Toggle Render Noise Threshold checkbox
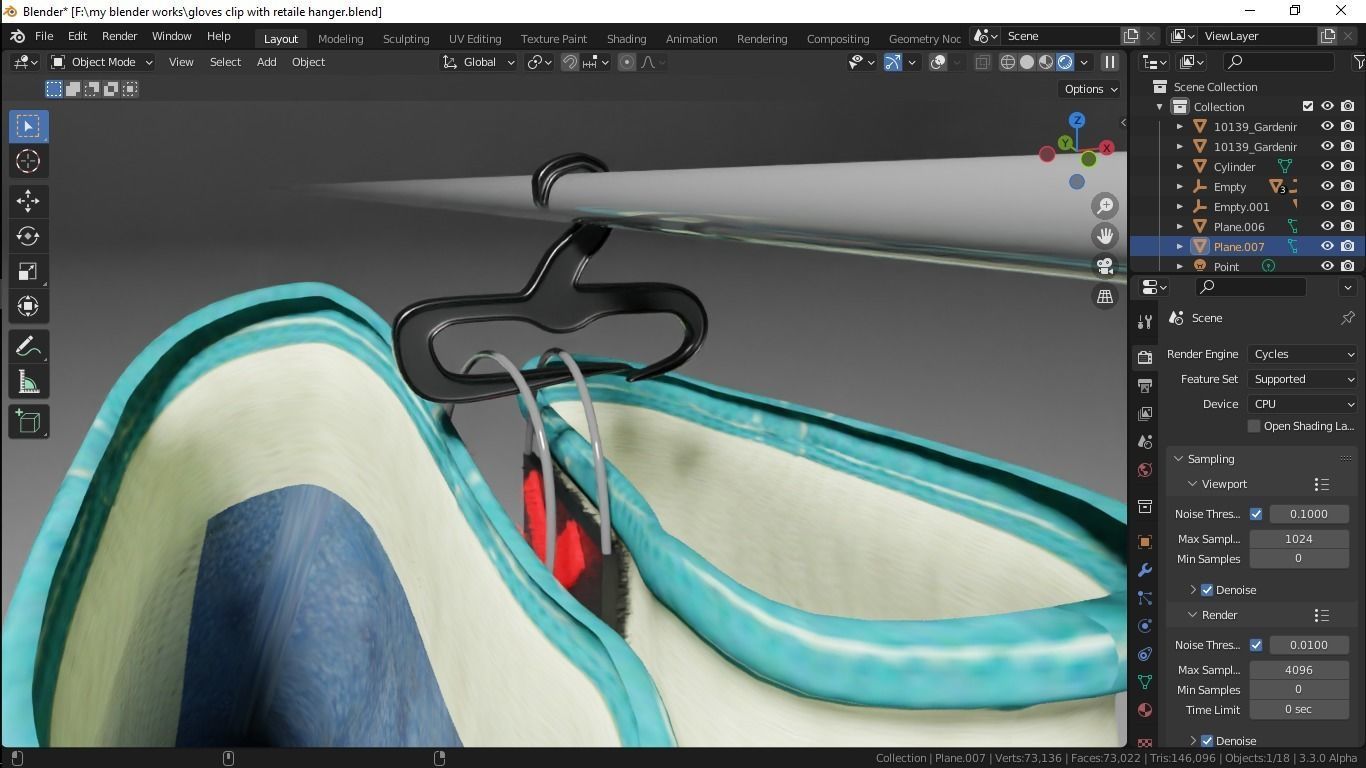Viewport: 1366px width, 768px height. pos(1256,645)
